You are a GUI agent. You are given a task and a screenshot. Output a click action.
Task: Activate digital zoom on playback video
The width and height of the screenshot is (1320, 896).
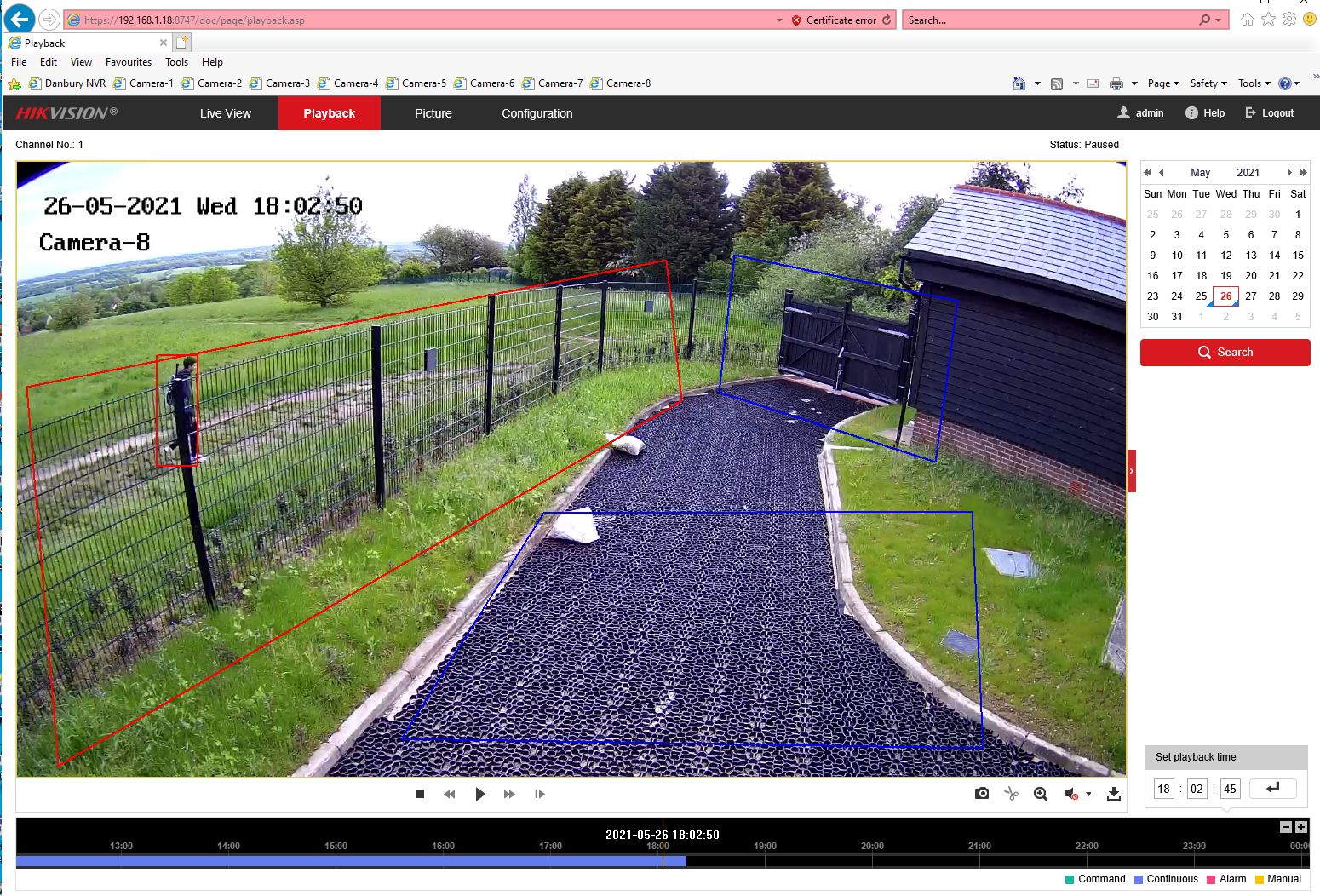[1040, 793]
